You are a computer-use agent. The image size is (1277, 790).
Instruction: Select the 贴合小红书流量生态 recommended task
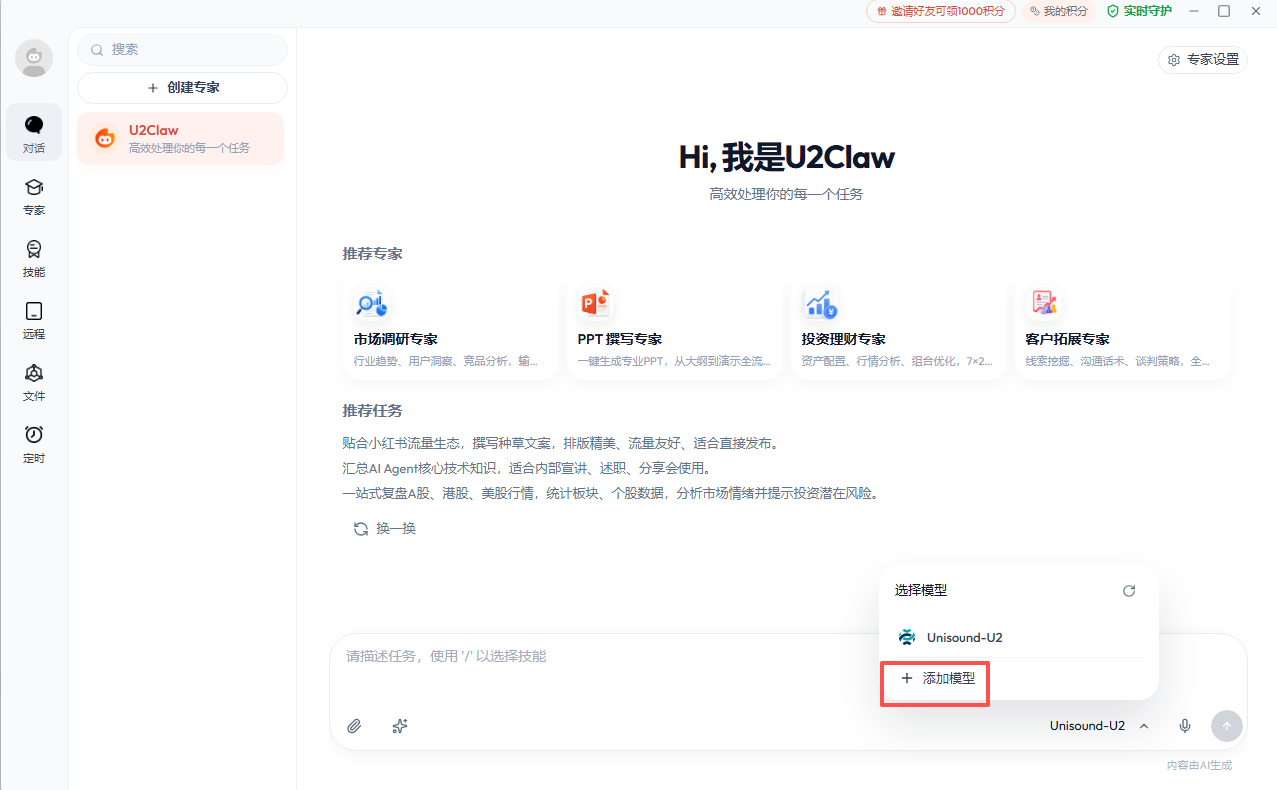point(560,443)
